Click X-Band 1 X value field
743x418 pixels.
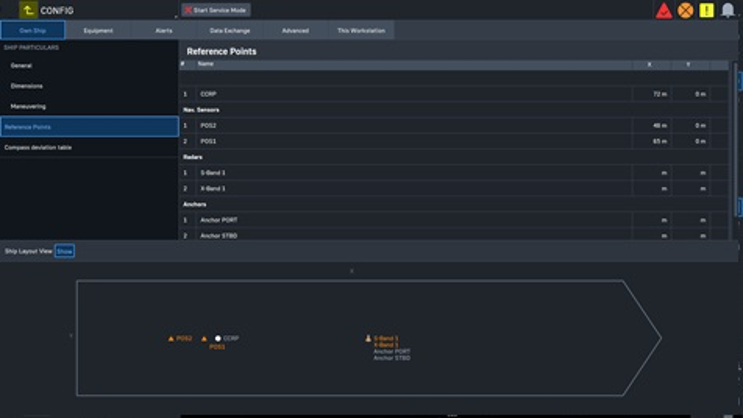pos(651,189)
